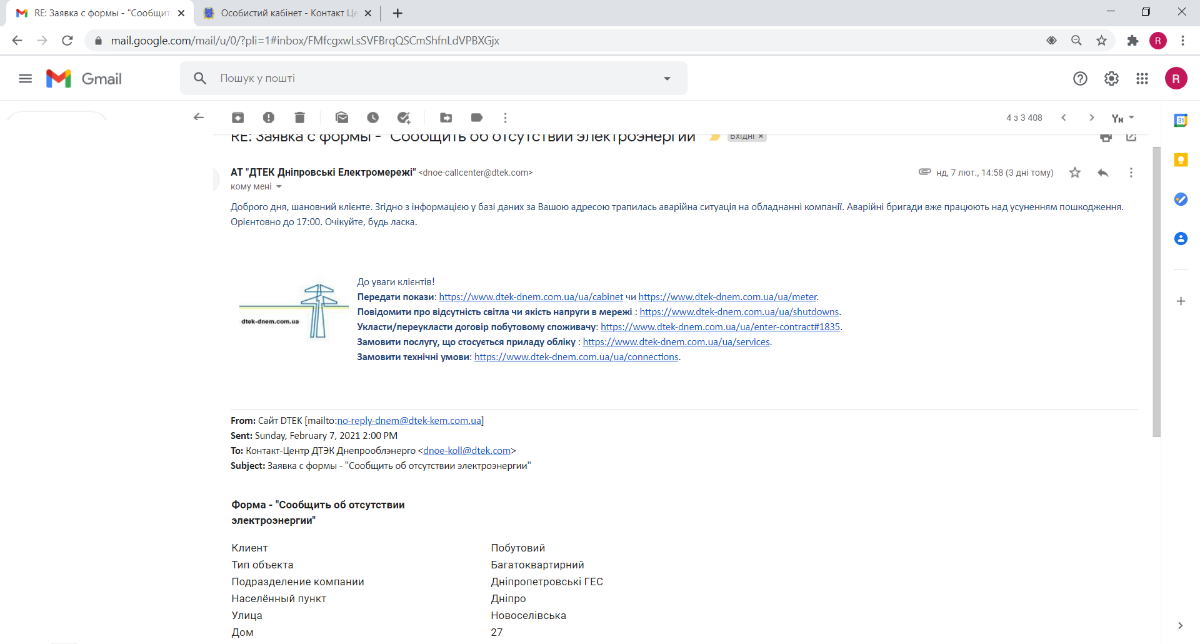Open Chrome profile avatar in toolbar

(1158, 40)
